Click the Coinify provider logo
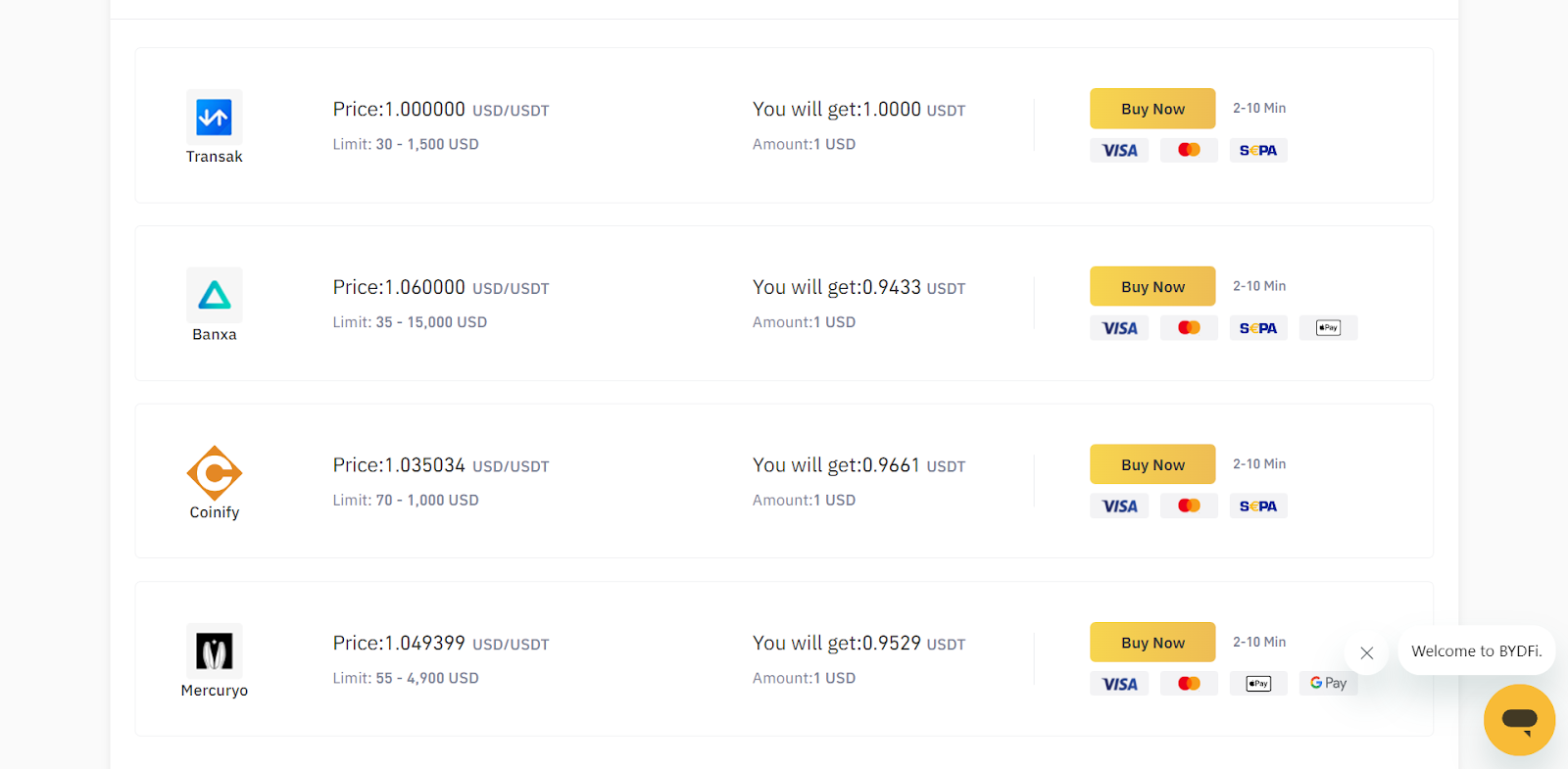This screenshot has width=1568, height=769. click(x=215, y=473)
